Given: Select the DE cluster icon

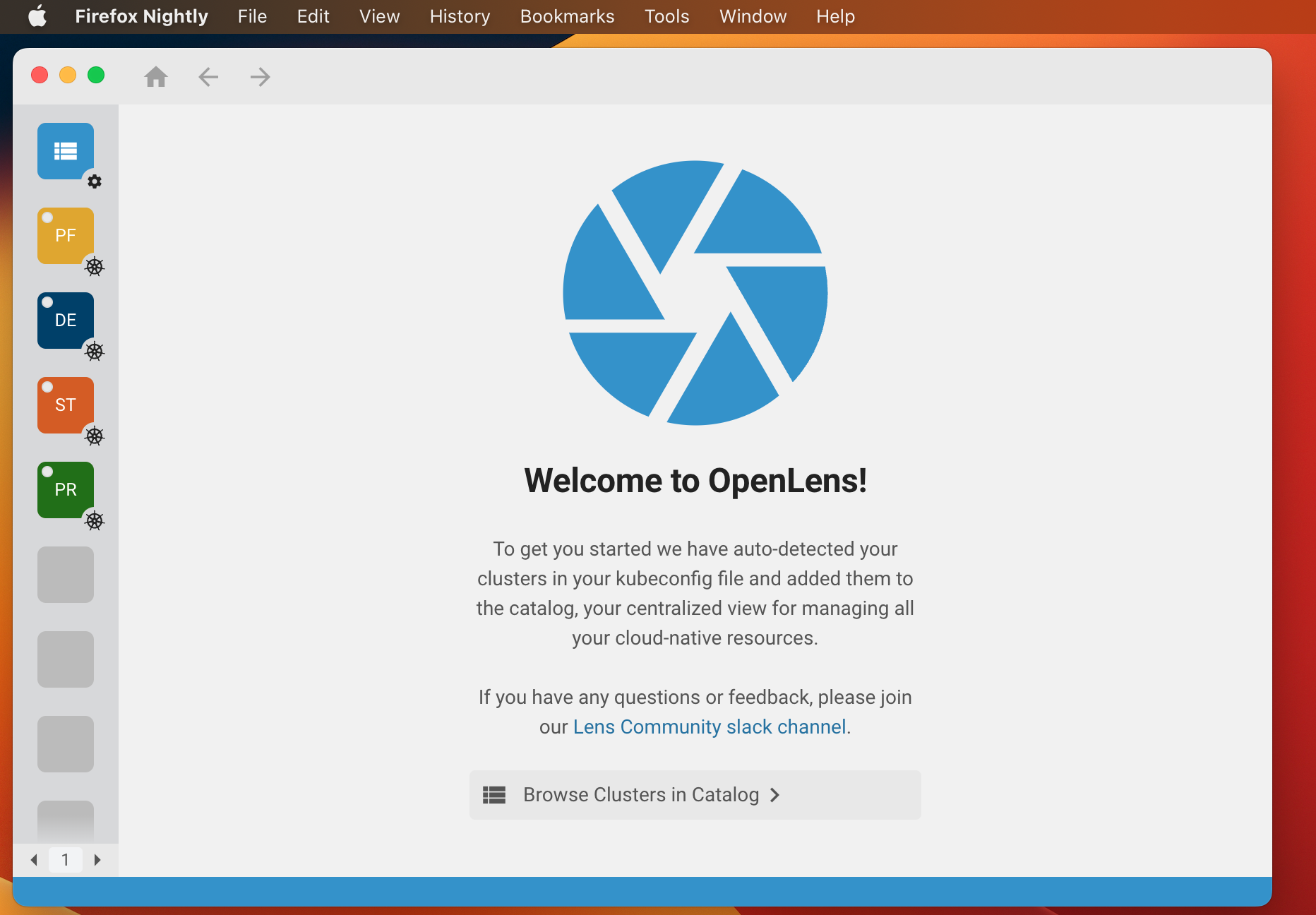Looking at the screenshot, I should click(65, 320).
